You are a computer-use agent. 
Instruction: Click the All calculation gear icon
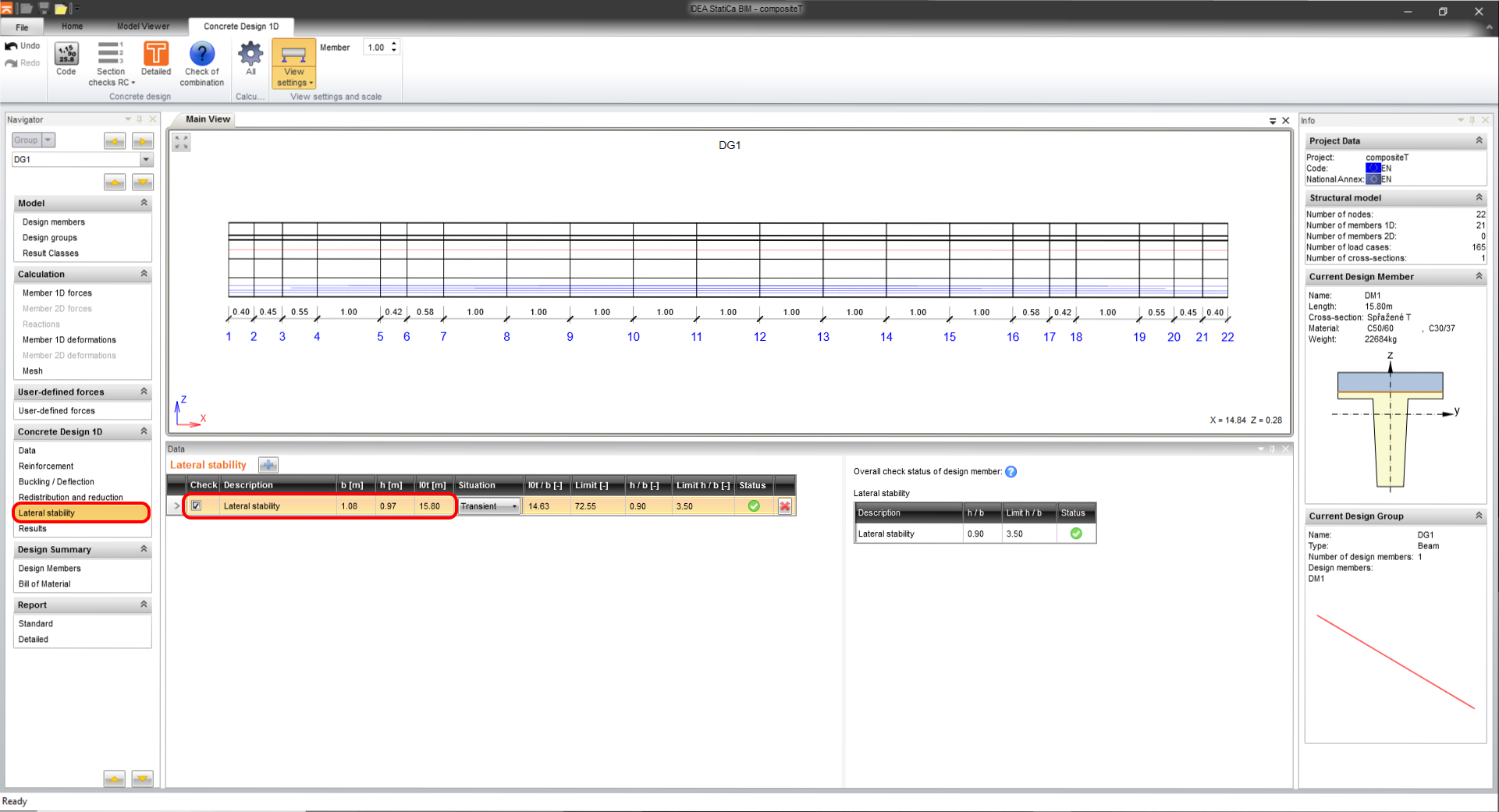tap(250, 59)
